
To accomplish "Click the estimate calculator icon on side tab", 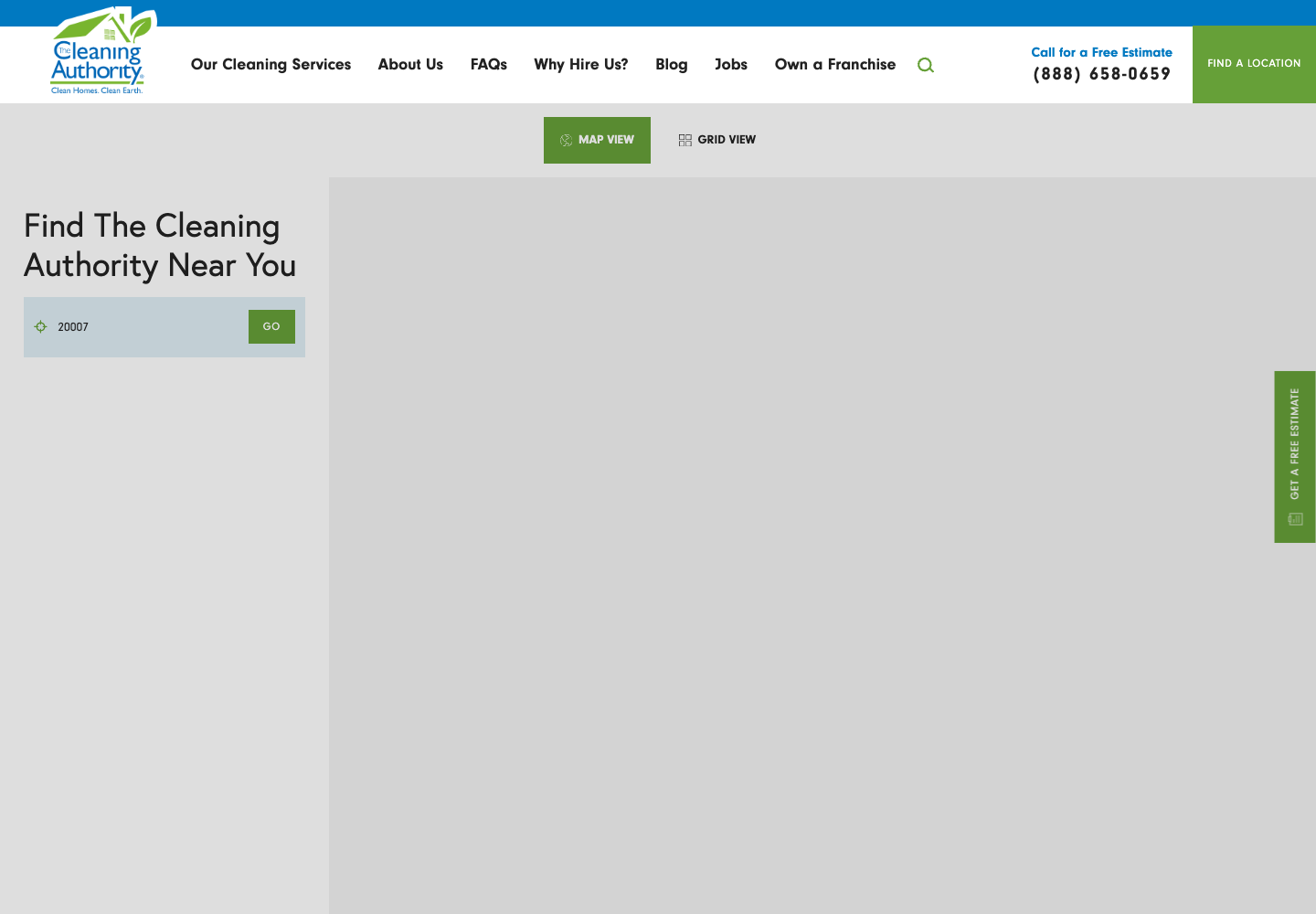I will point(1295,519).
